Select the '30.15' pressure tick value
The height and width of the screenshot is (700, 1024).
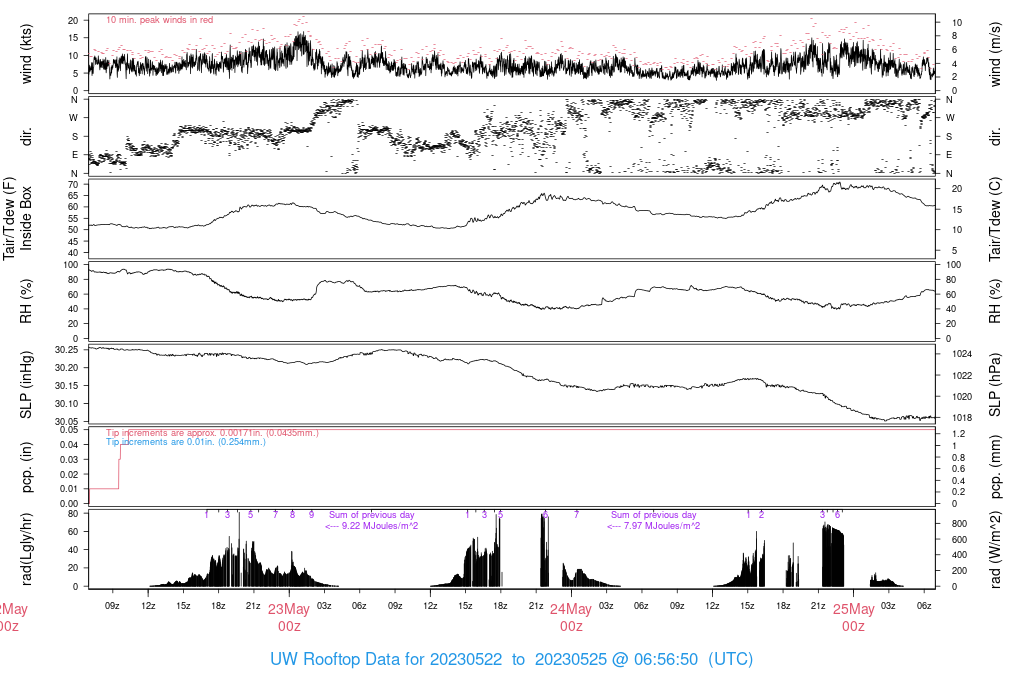(x=67, y=386)
